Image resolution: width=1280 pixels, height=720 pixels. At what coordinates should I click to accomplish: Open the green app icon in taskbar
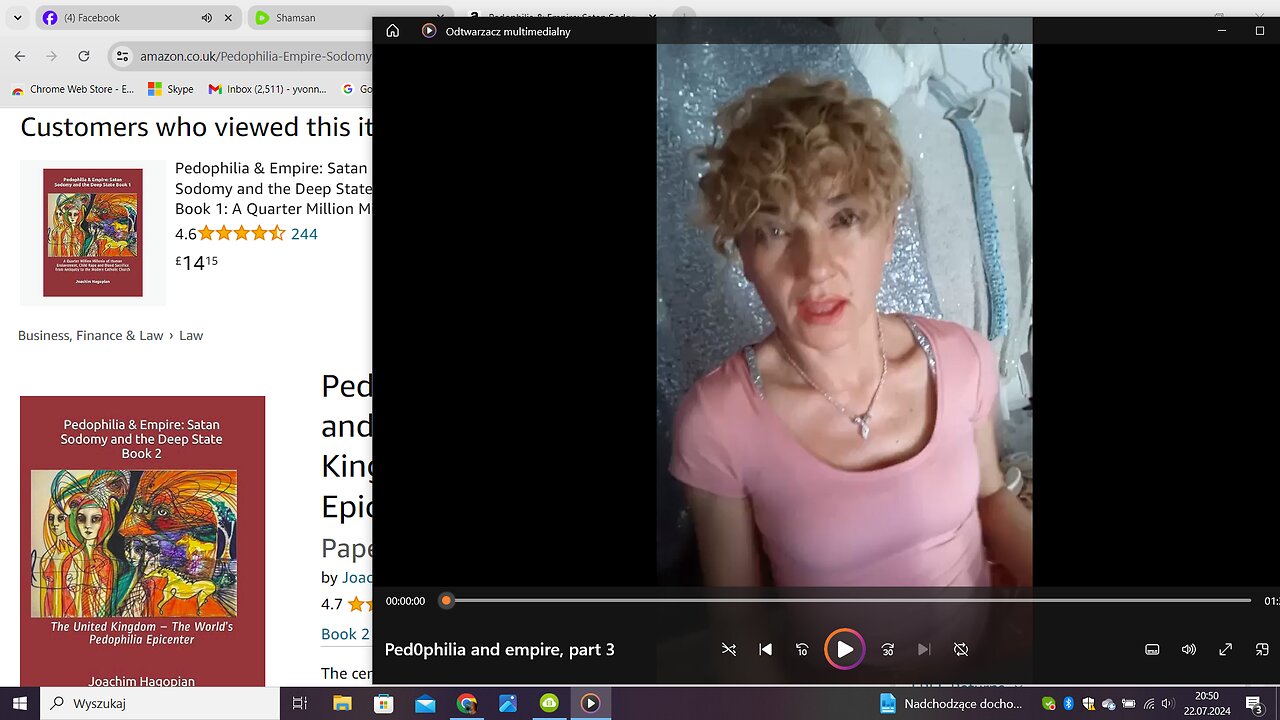pos(549,703)
